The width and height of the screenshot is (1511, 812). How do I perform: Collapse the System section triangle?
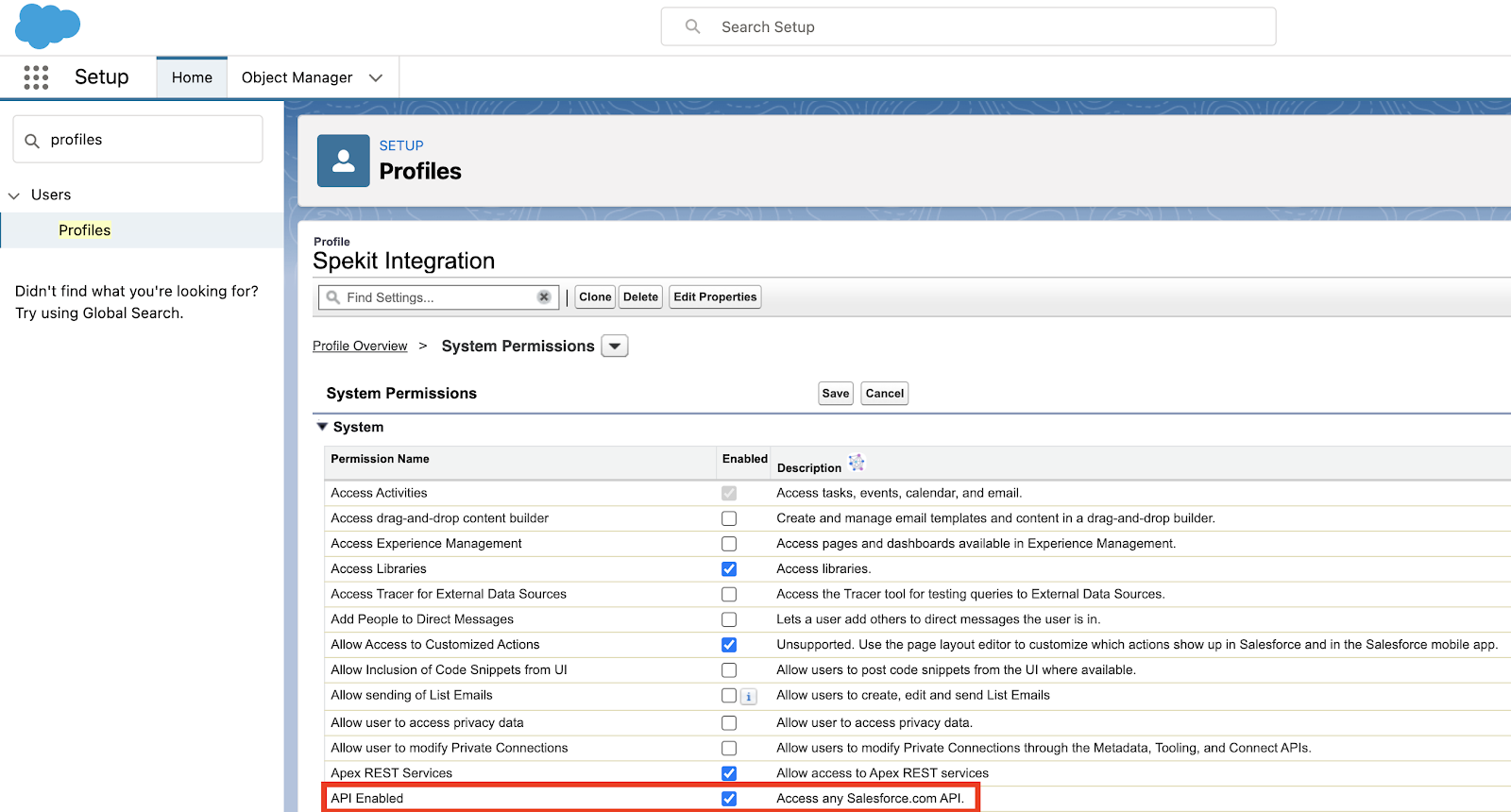(x=322, y=427)
